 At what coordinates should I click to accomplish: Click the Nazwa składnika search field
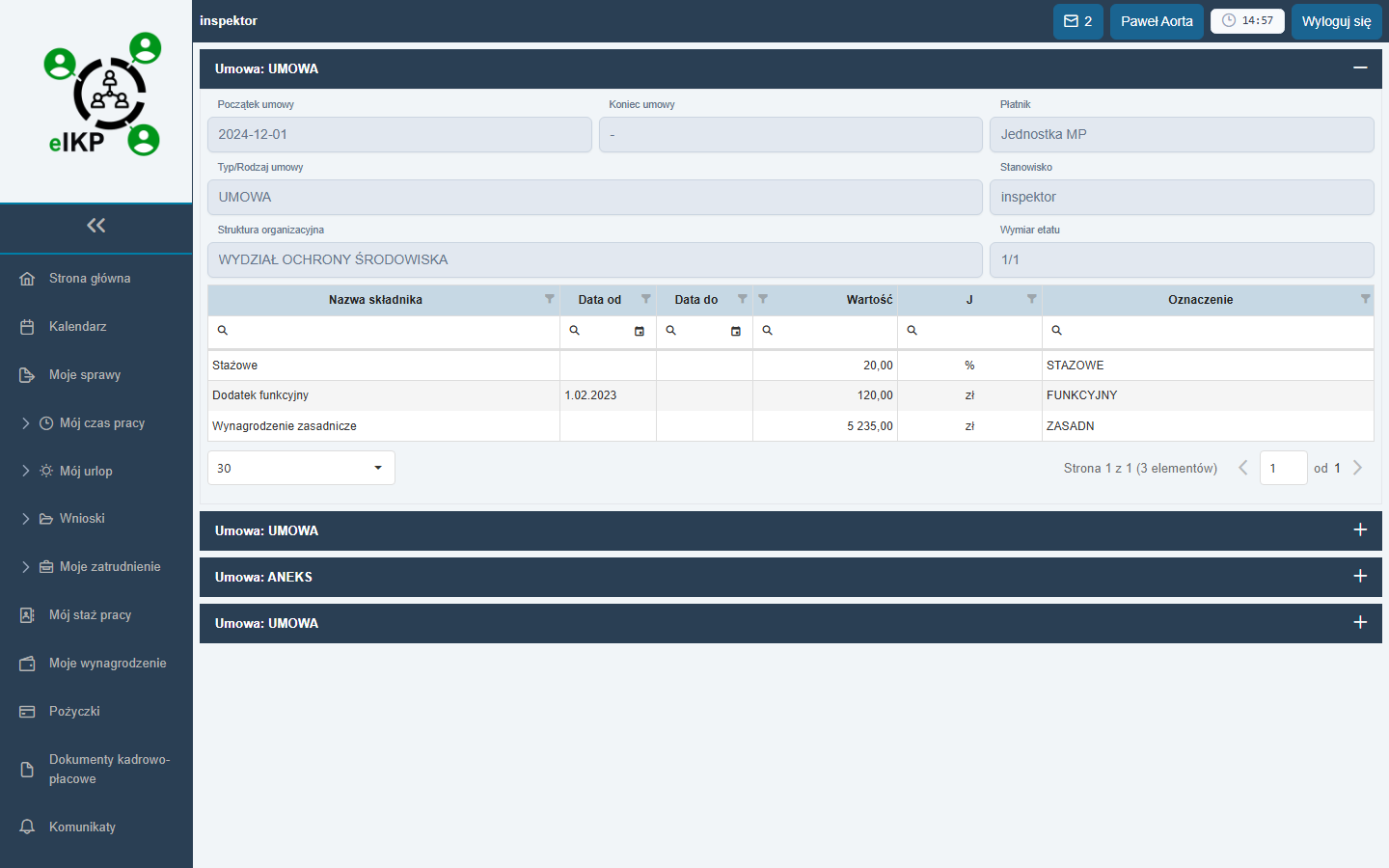tap(384, 331)
